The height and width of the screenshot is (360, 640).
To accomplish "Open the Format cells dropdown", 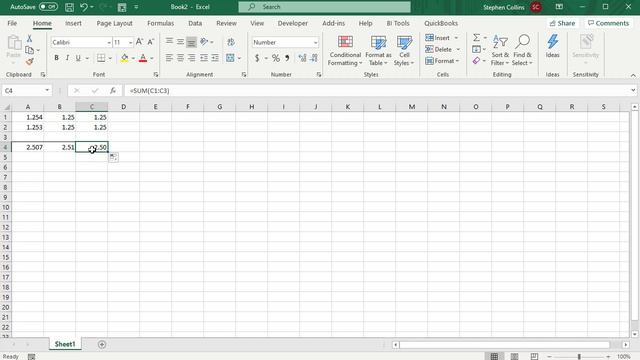I will pyautogui.click(x=442, y=61).
